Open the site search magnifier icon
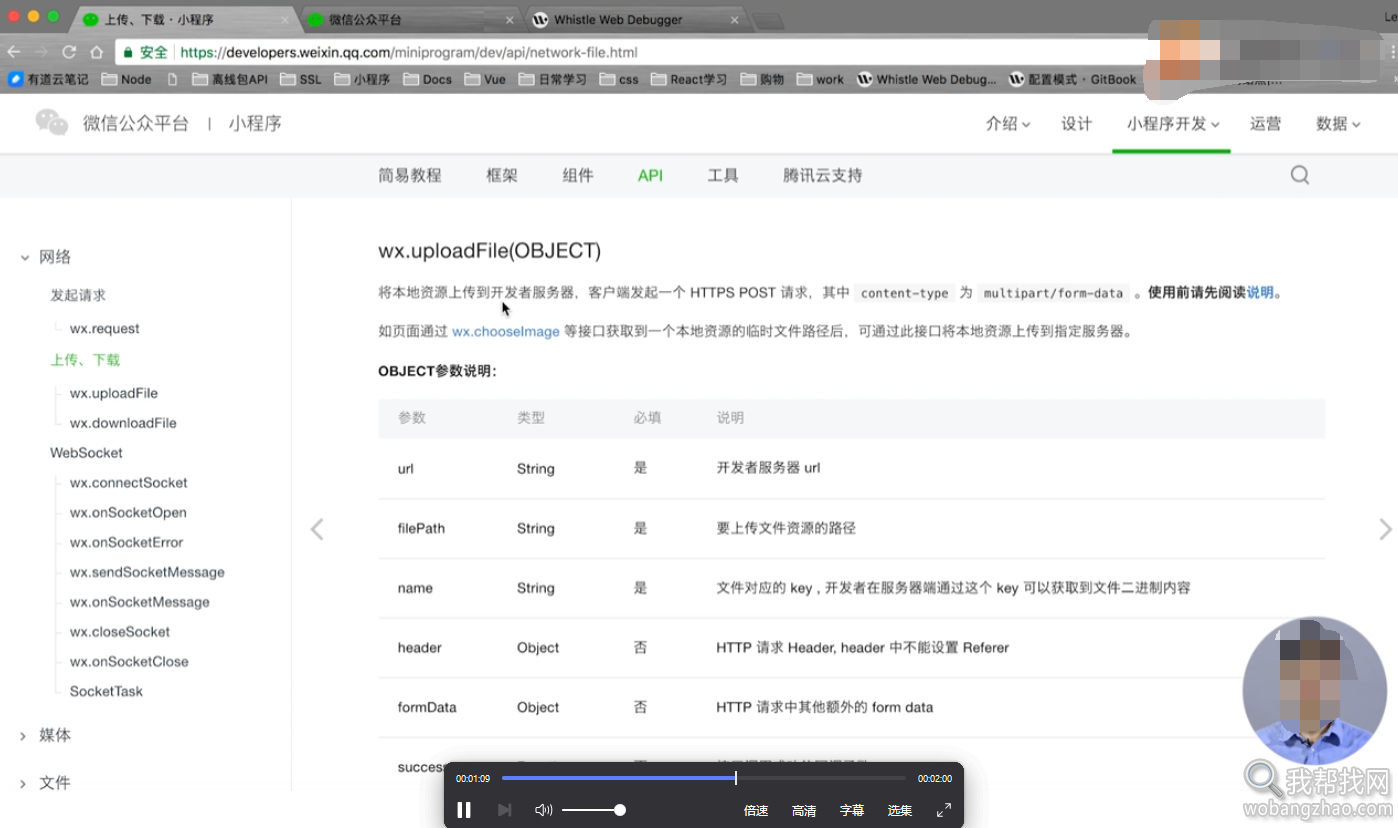The height and width of the screenshot is (828, 1398). pos(1299,175)
